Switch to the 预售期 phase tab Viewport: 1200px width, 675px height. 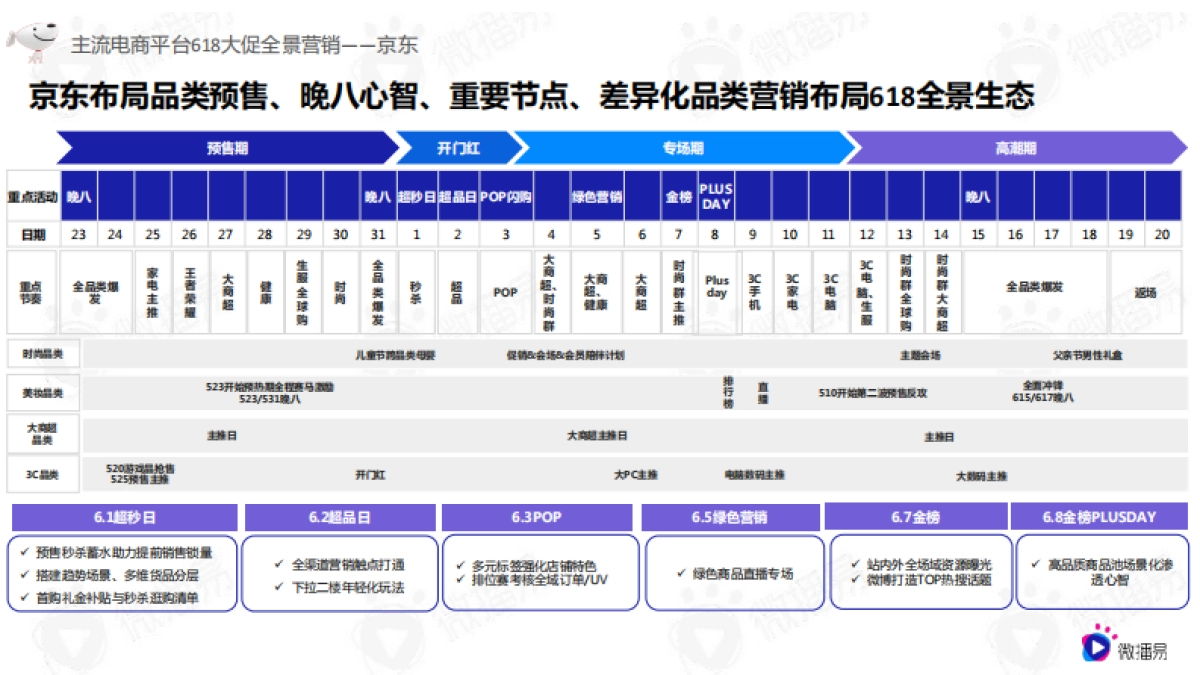point(230,148)
